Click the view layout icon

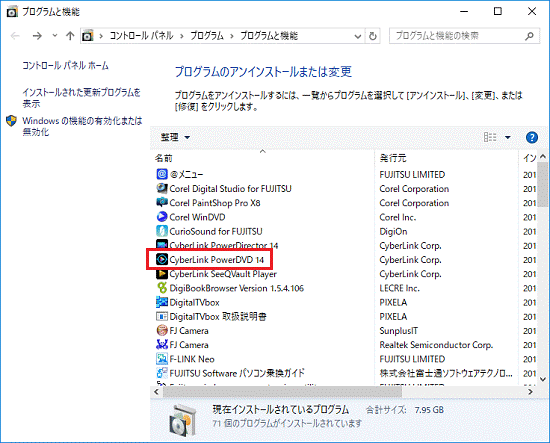tap(490, 137)
